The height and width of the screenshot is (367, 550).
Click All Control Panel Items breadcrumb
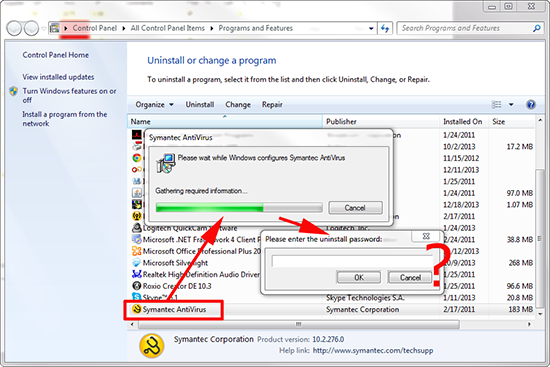pyautogui.click(x=167, y=28)
